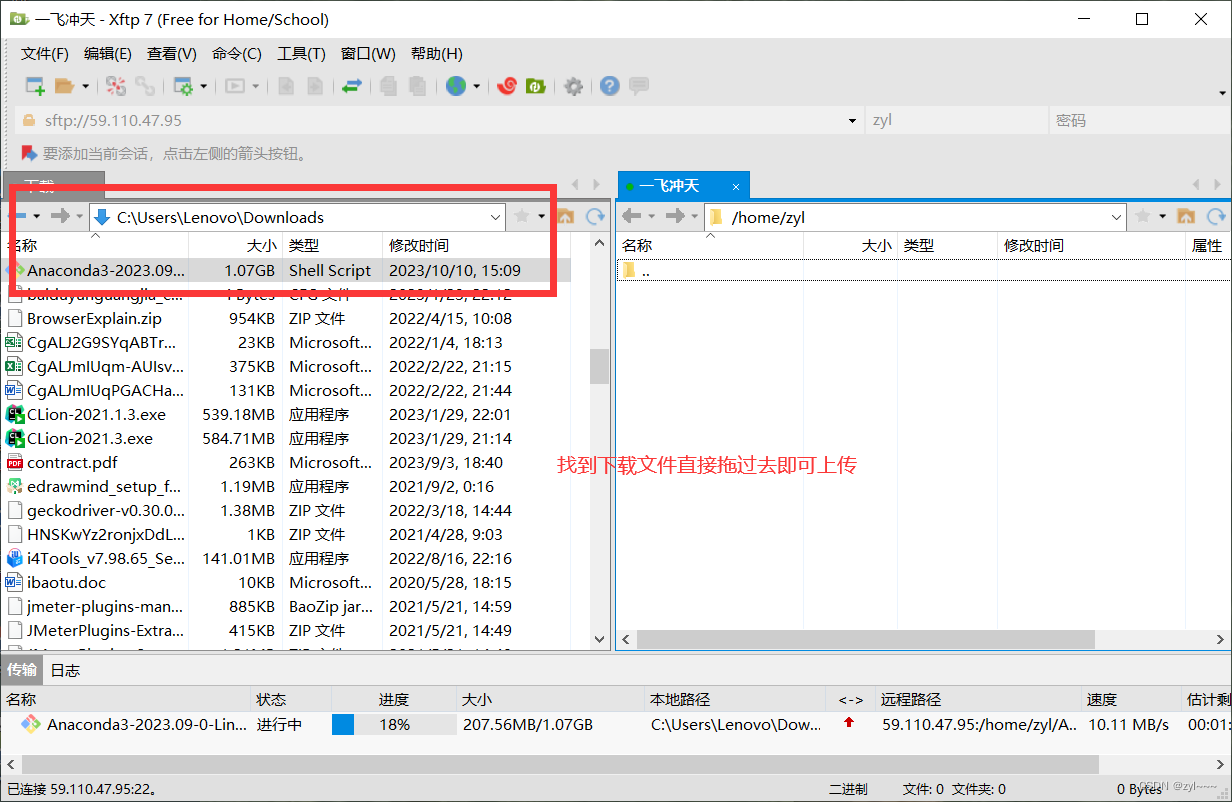Screen dimensions: 1232x802
Task: Switch to the 日志 tab
Action: (66, 670)
